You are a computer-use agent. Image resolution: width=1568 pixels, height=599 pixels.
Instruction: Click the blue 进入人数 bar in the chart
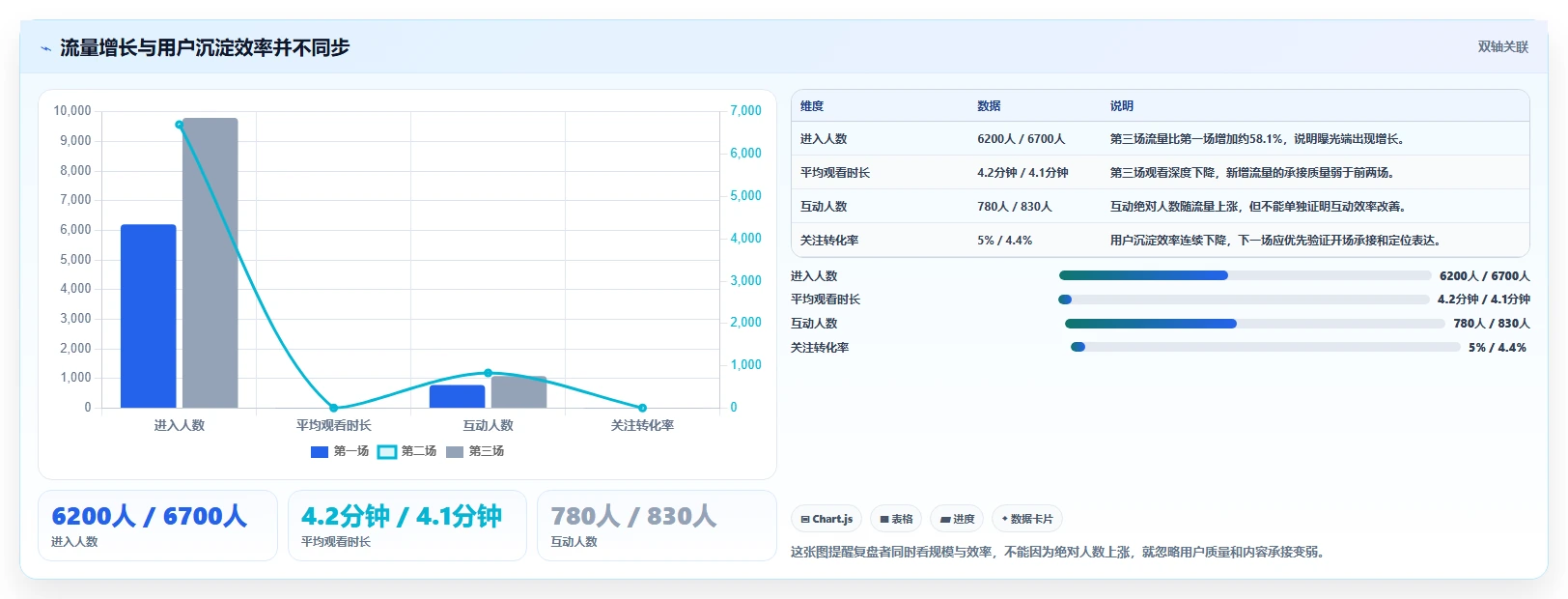149,316
